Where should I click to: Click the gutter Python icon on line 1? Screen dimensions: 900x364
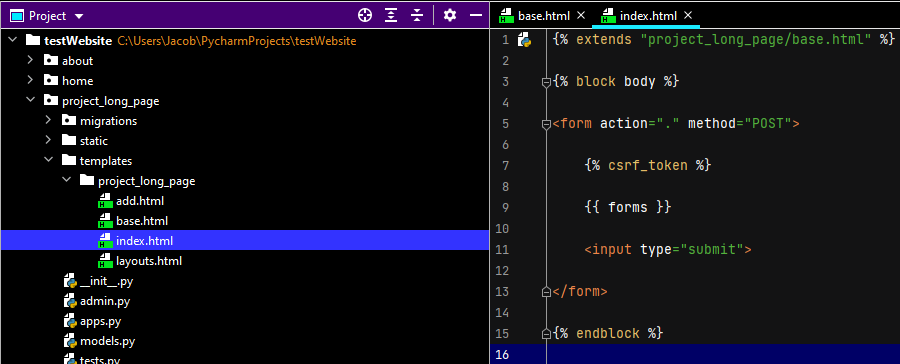(x=524, y=40)
